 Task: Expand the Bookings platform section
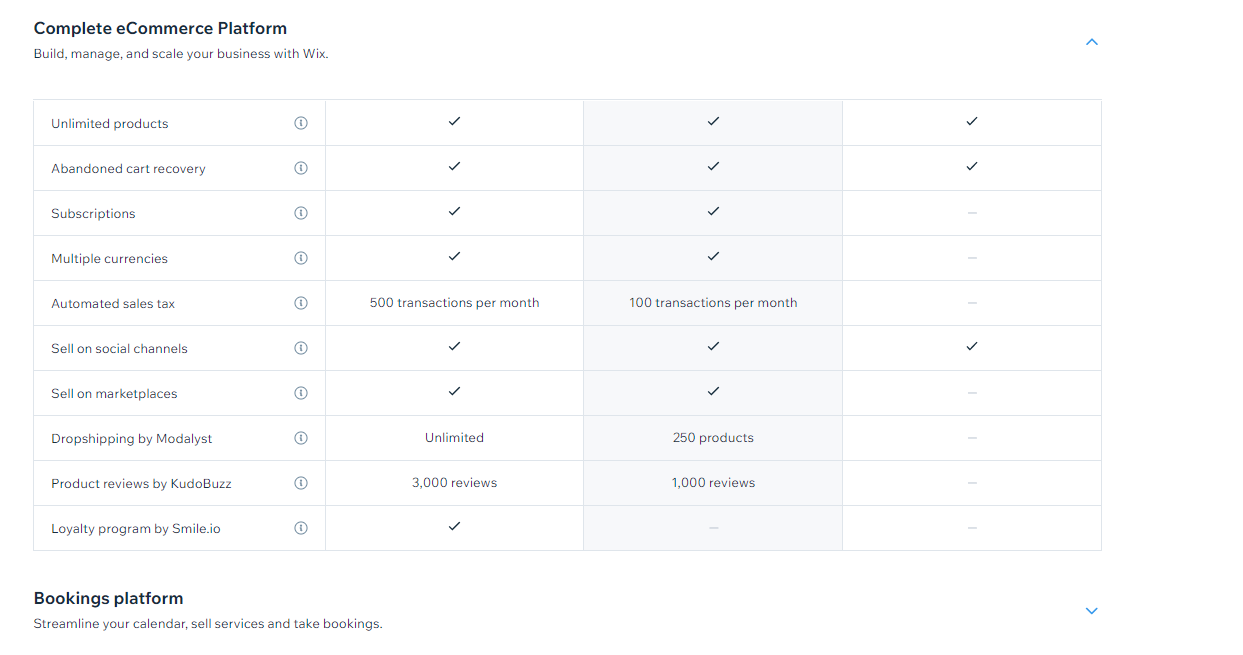[x=1092, y=611]
